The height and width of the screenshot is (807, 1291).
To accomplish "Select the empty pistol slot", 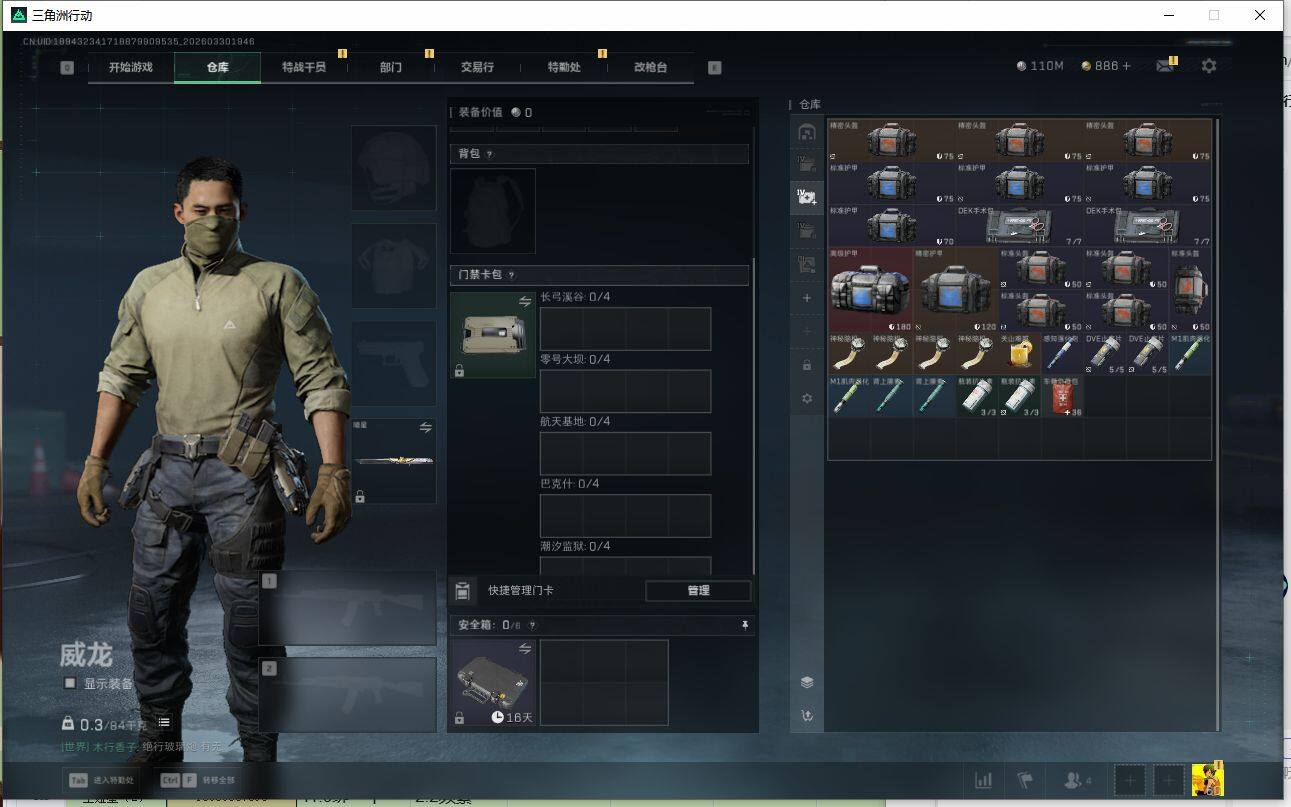I will click(393, 364).
